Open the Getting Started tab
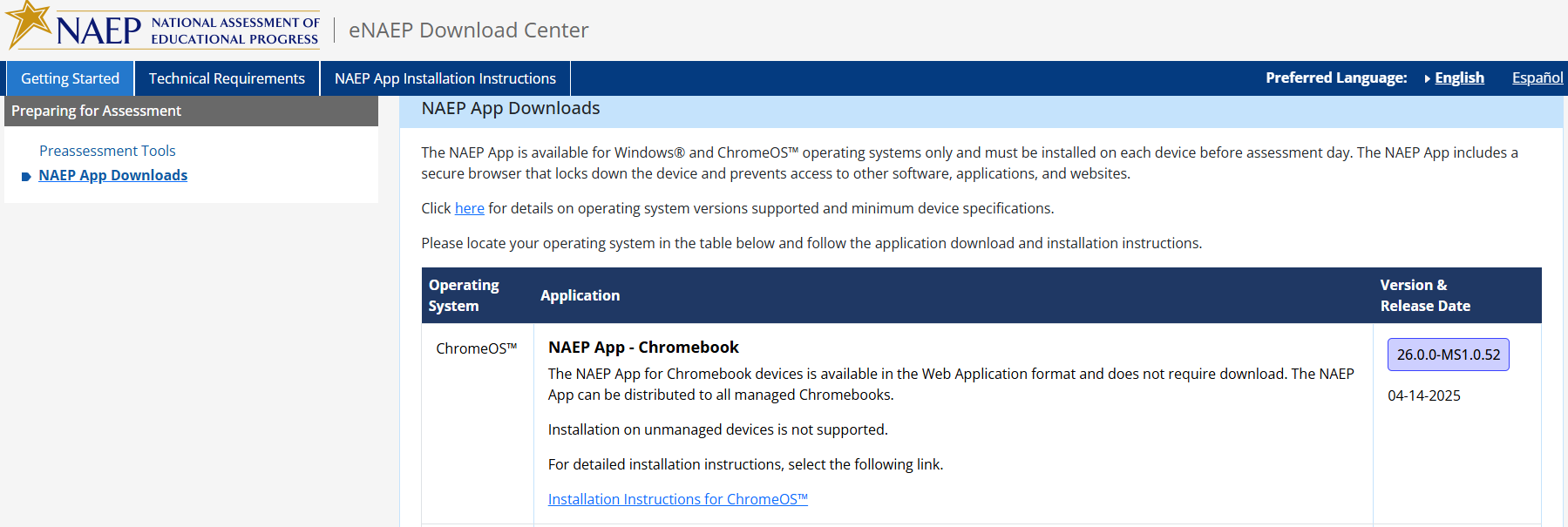This screenshot has height=527, width=1568. point(70,78)
